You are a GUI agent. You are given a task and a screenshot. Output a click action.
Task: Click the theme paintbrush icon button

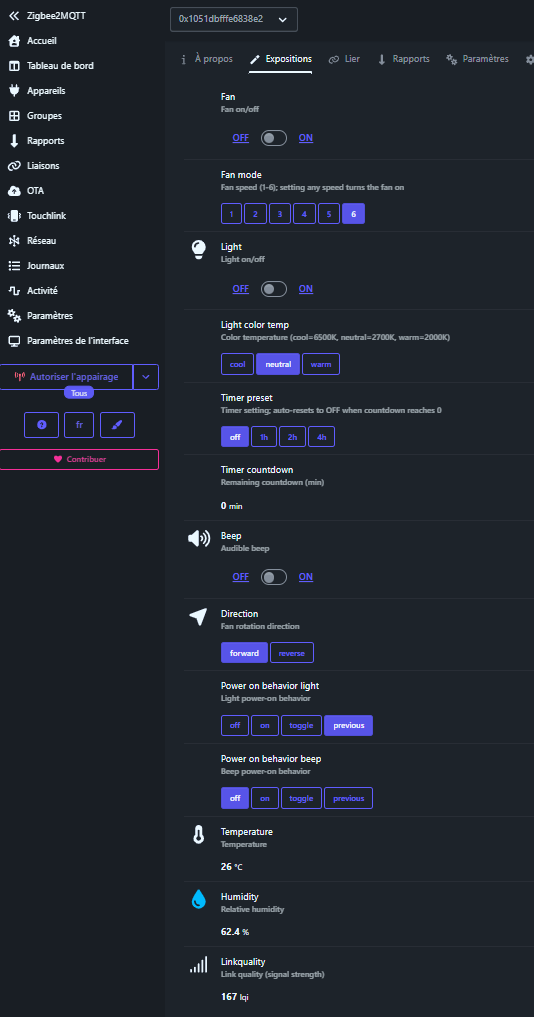[x=117, y=425]
